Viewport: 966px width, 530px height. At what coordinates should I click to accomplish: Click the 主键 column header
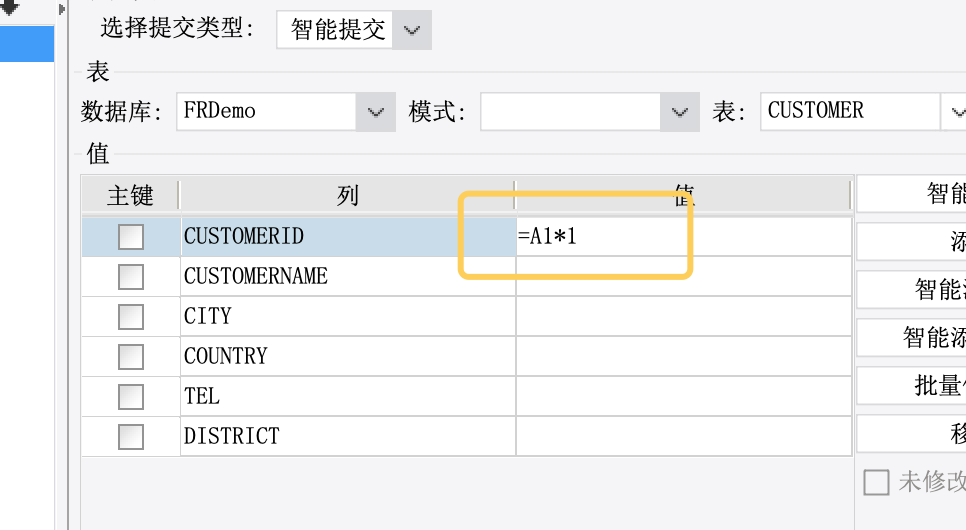coord(130,195)
